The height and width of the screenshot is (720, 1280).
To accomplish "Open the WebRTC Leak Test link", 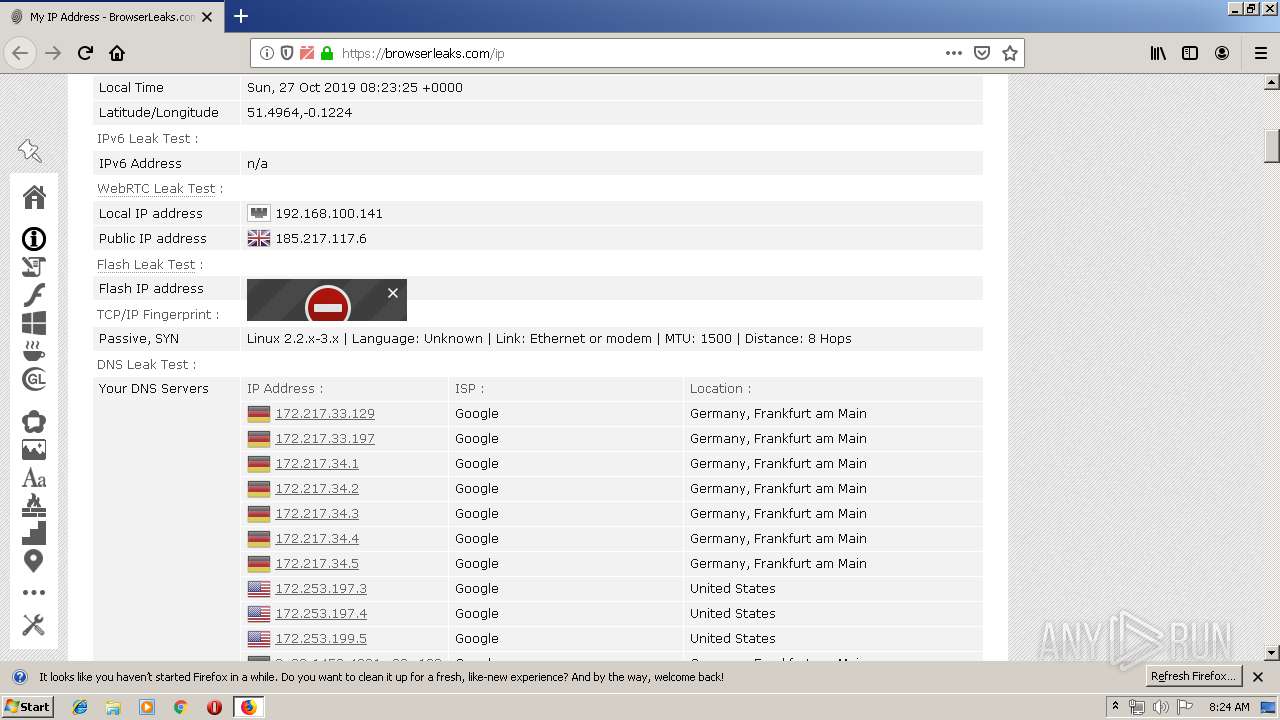I will [156, 188].
